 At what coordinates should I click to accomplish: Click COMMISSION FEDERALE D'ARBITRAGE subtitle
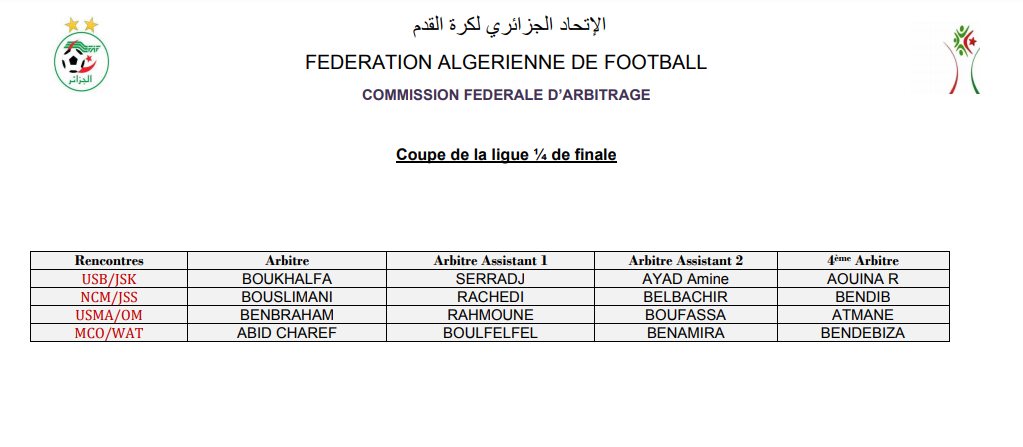[506, 95]
